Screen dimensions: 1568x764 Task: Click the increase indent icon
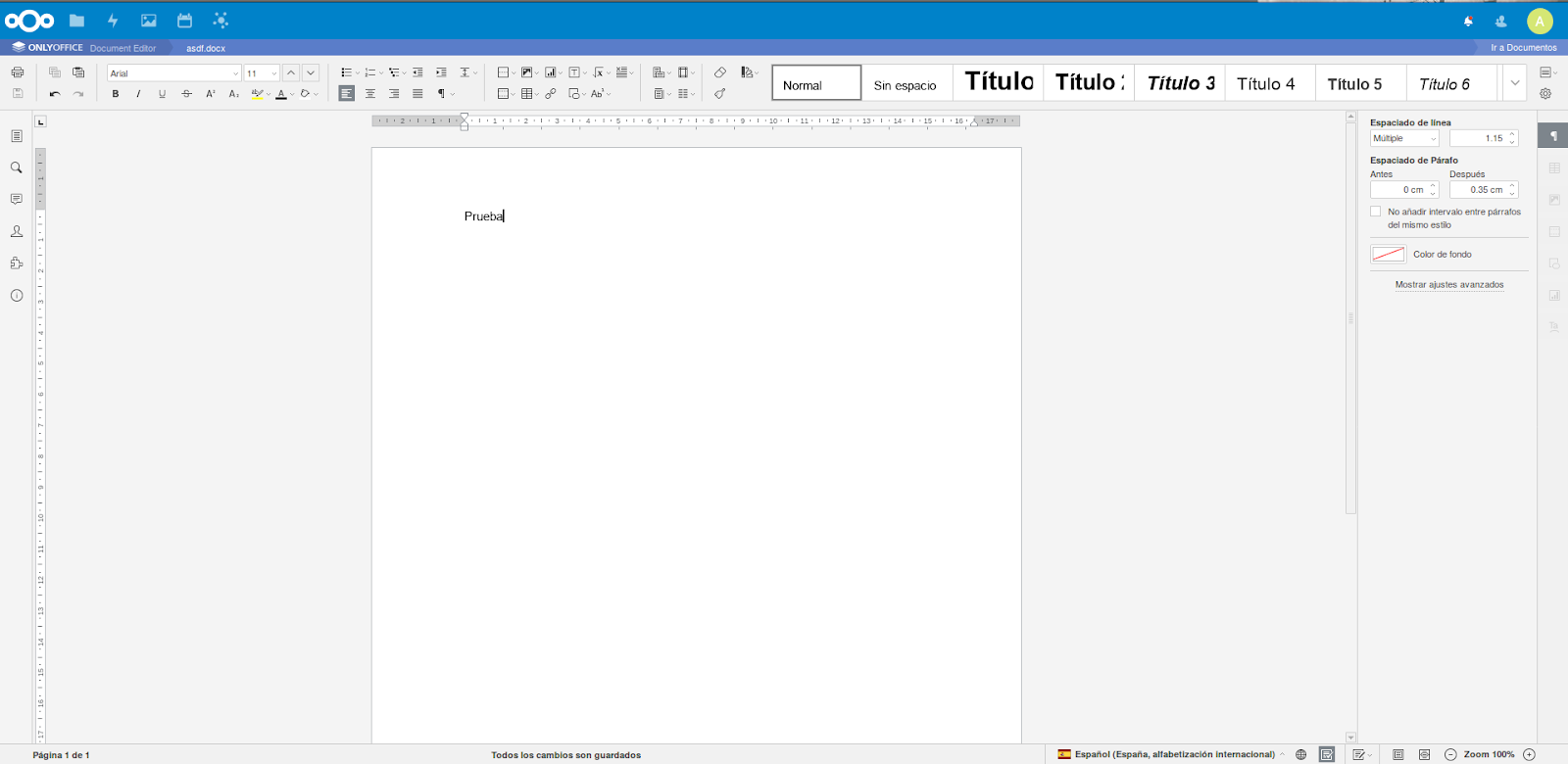(441, 72)
